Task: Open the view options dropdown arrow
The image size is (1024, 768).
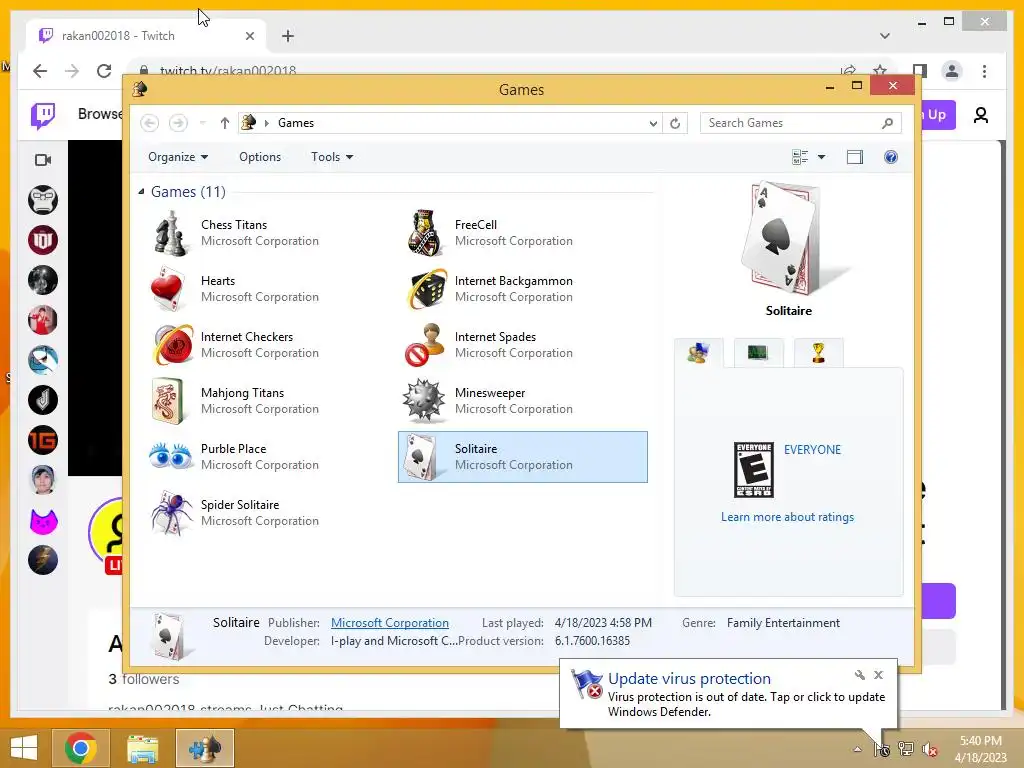Action: pyautogui.click(x=822, y=157)
